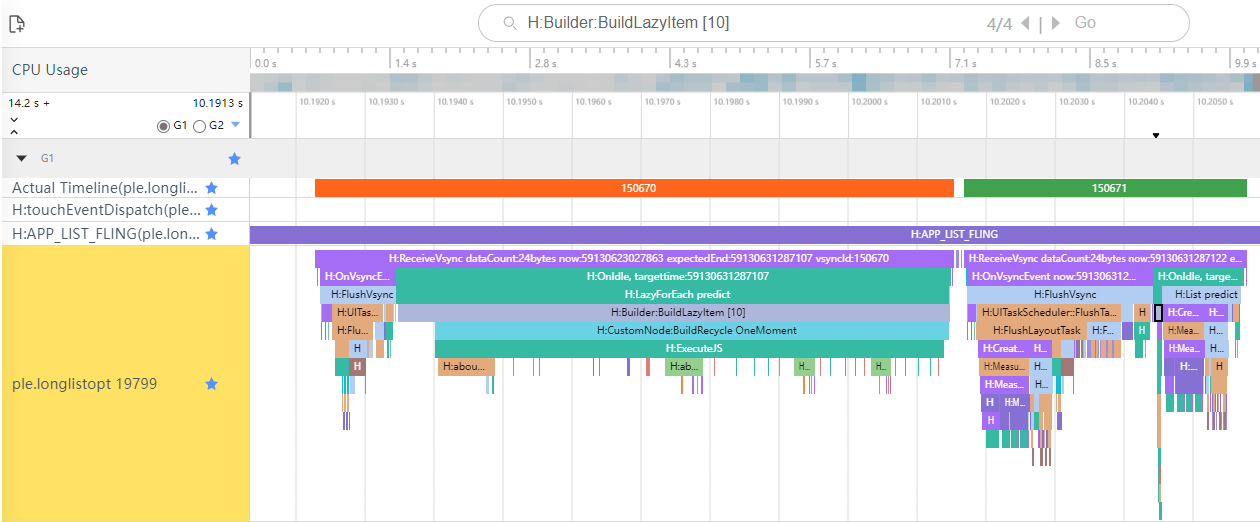
Task: Go to previous search result arrow
Action: (x=1027, y=23)
